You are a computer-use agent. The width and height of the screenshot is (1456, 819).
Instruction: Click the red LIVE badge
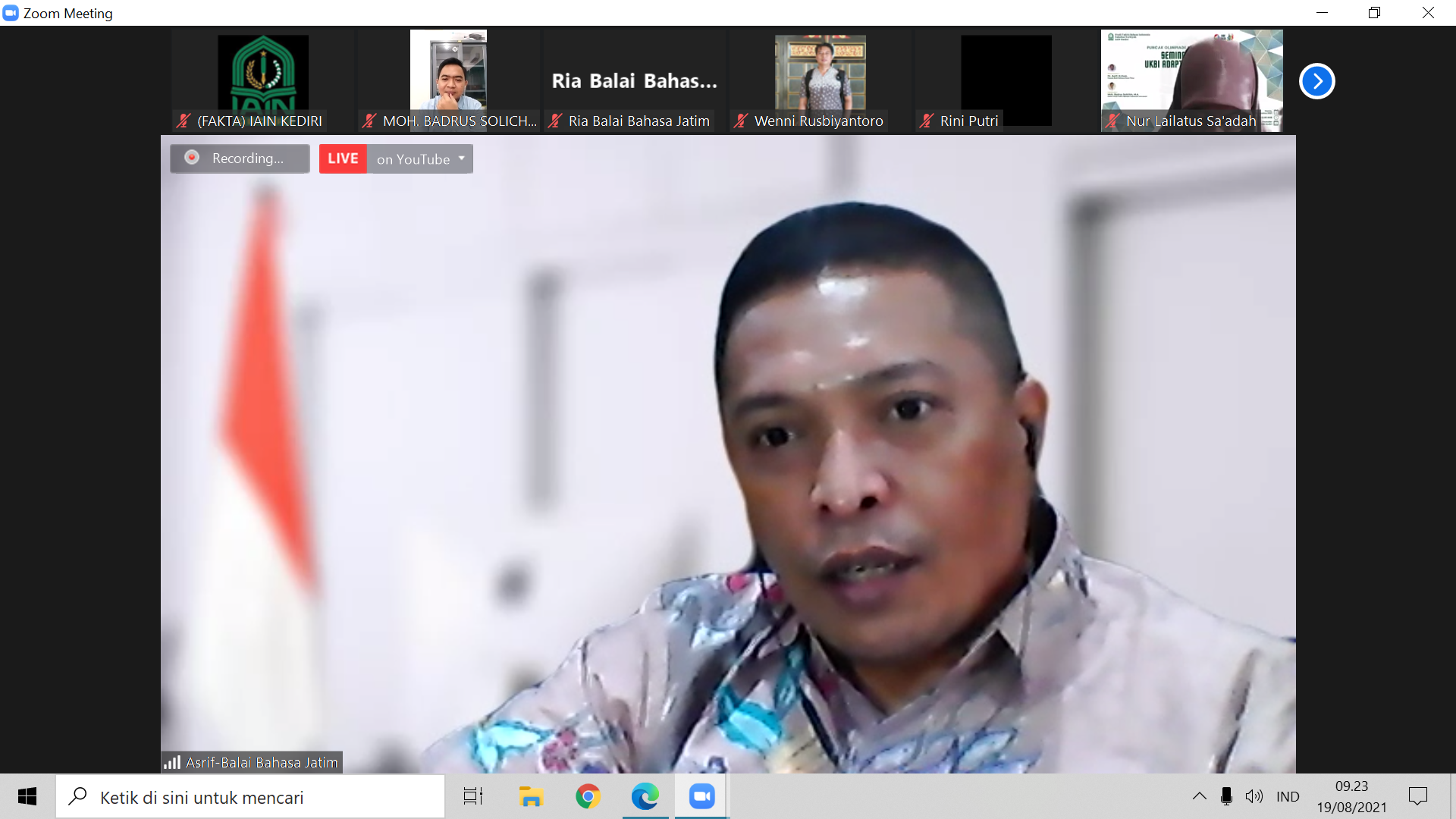343,158
